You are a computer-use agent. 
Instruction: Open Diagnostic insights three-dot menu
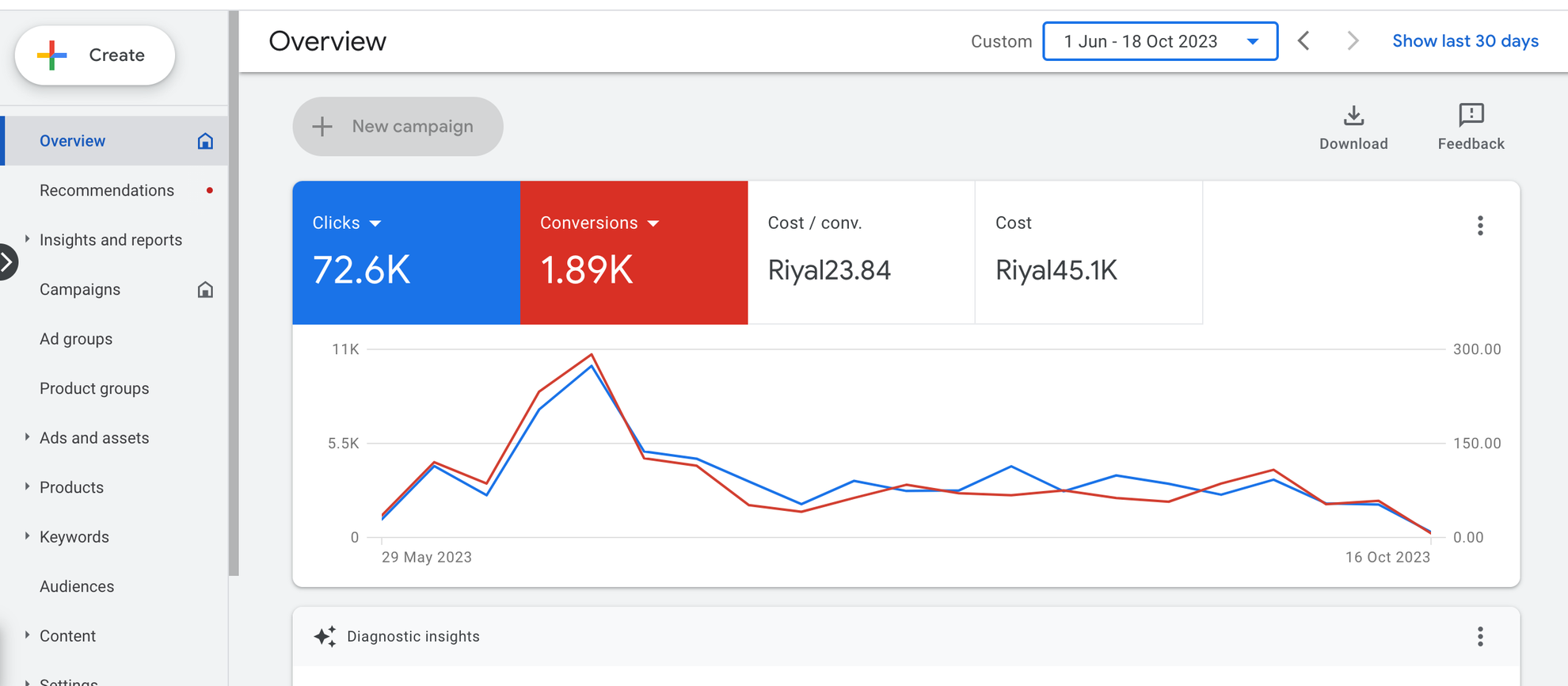point(1479,636)
